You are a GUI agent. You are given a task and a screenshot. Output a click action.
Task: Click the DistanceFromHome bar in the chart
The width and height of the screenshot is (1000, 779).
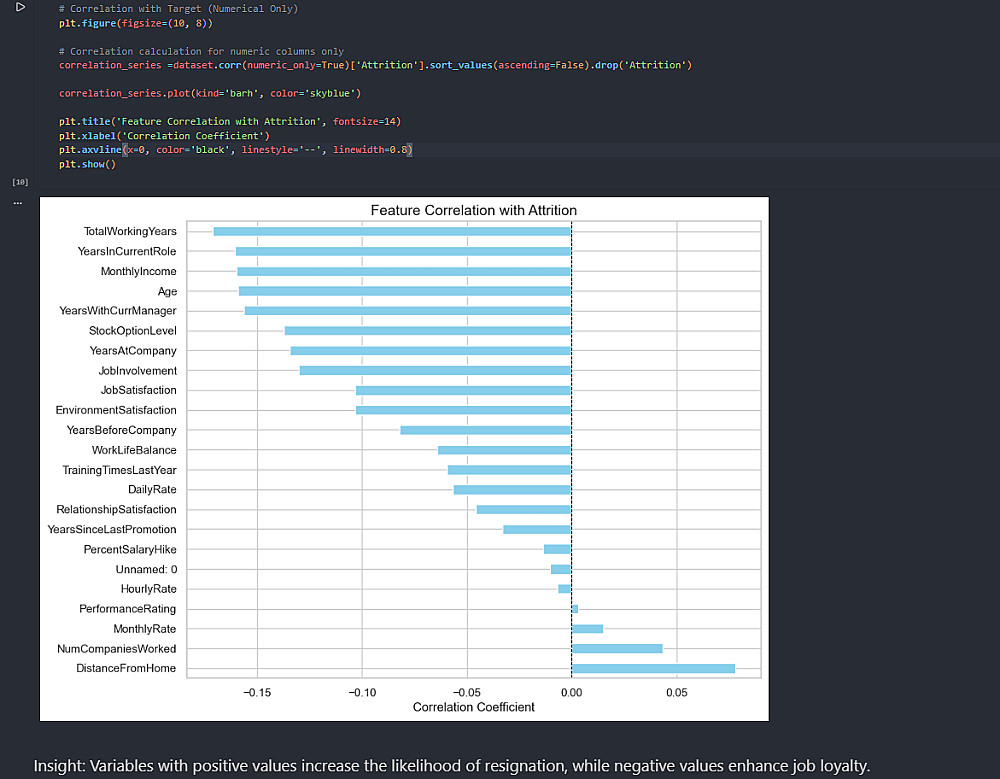click(652, 669)
